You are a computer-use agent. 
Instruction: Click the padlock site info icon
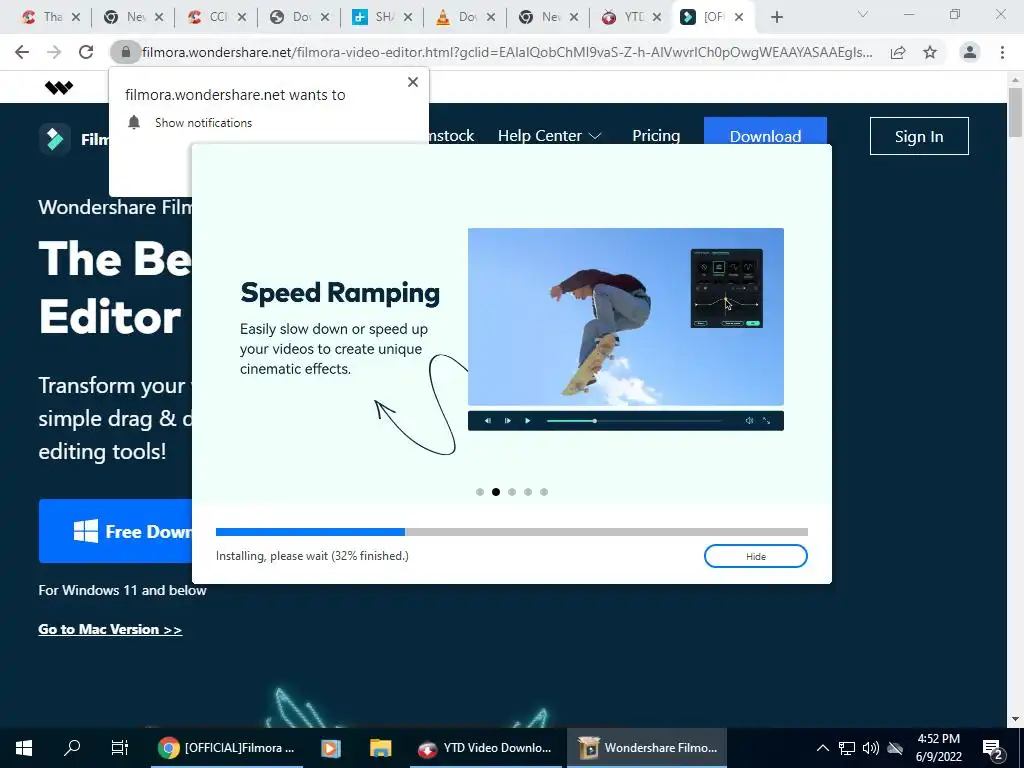point(125,52)
